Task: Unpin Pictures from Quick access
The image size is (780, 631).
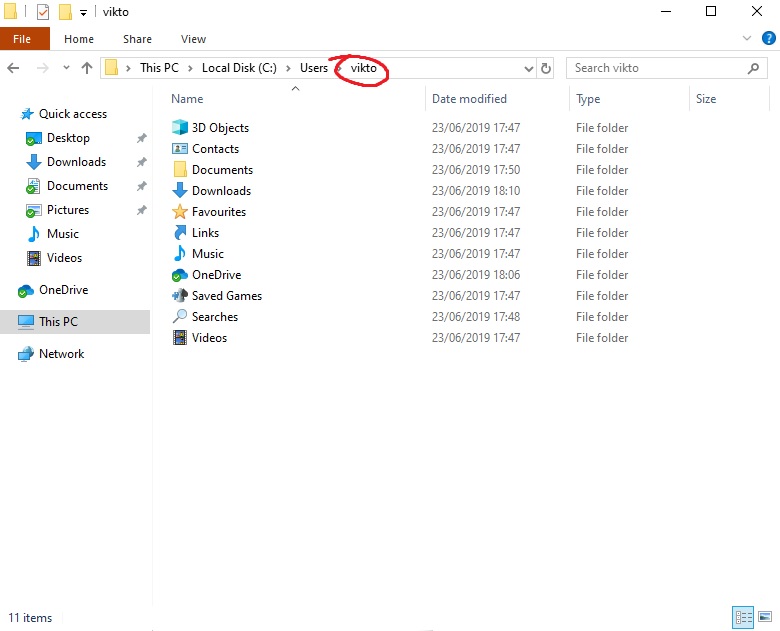Action: (x=142, y=210)
